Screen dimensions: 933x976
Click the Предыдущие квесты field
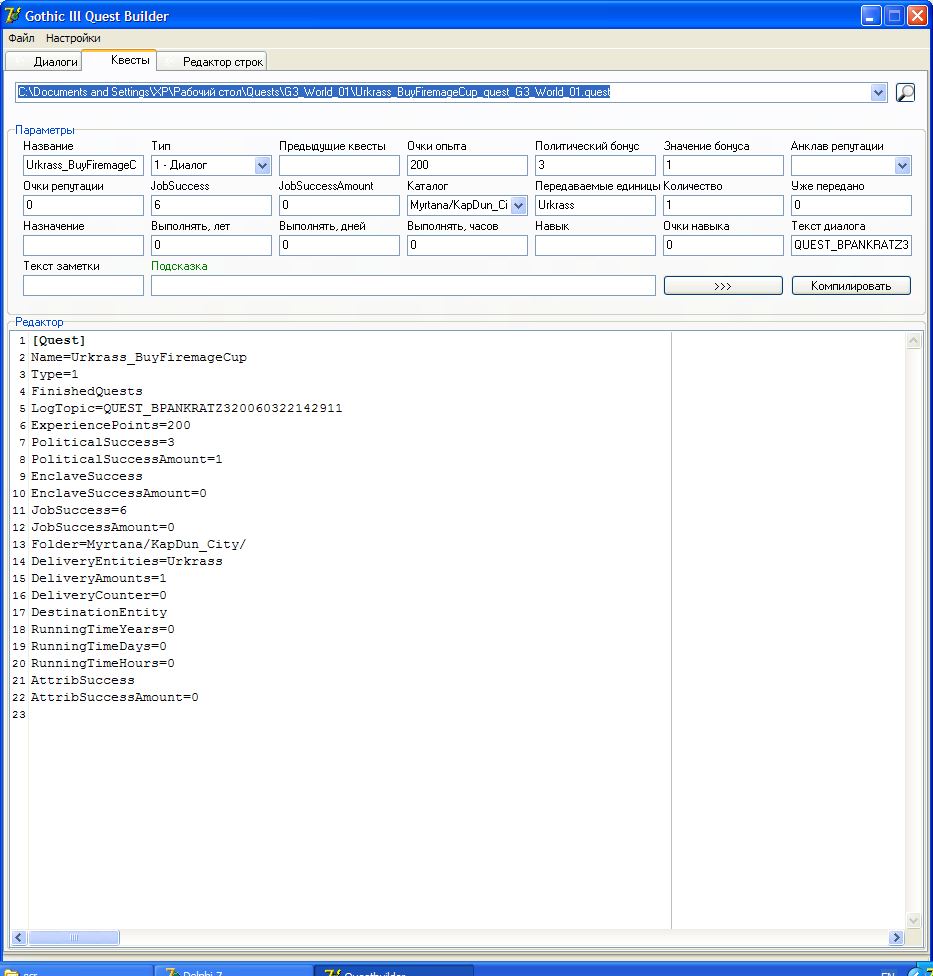point(339,166)
